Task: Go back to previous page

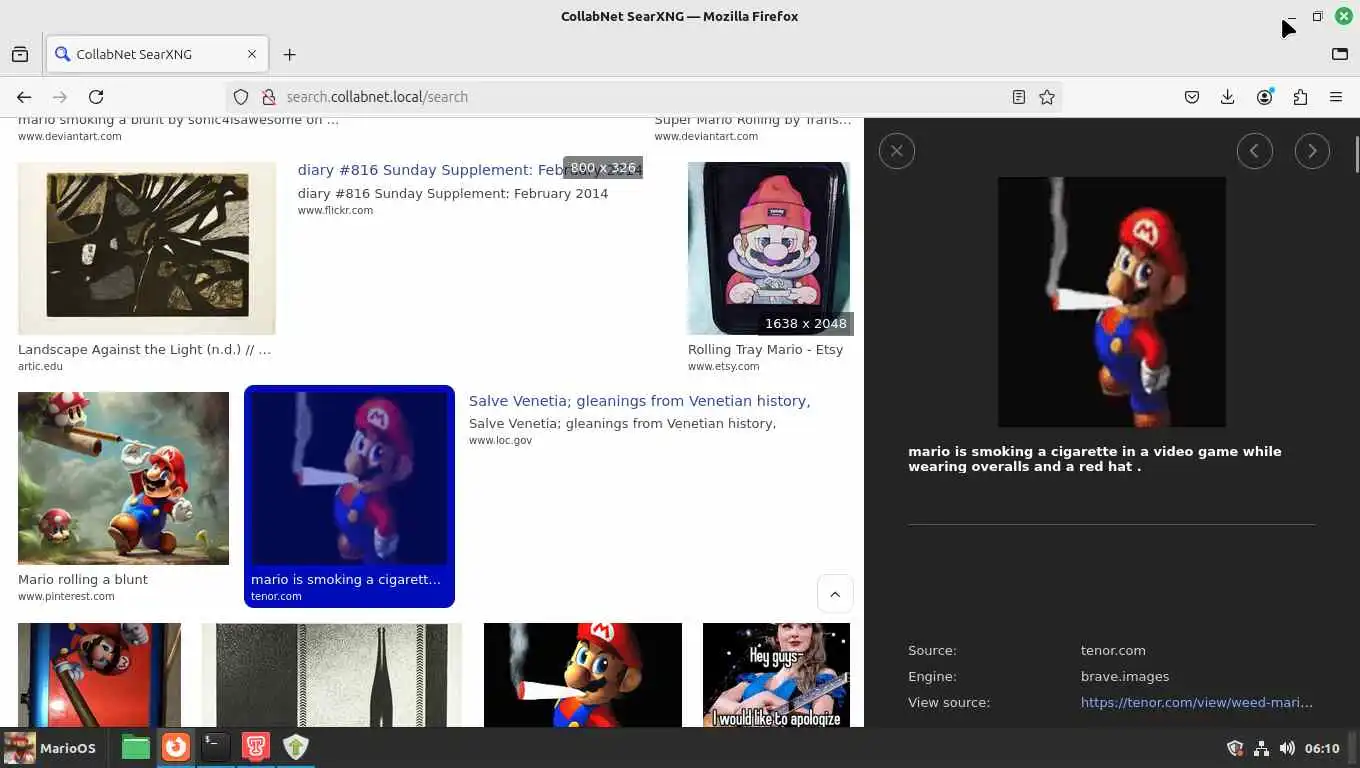Action: (24, 97)
